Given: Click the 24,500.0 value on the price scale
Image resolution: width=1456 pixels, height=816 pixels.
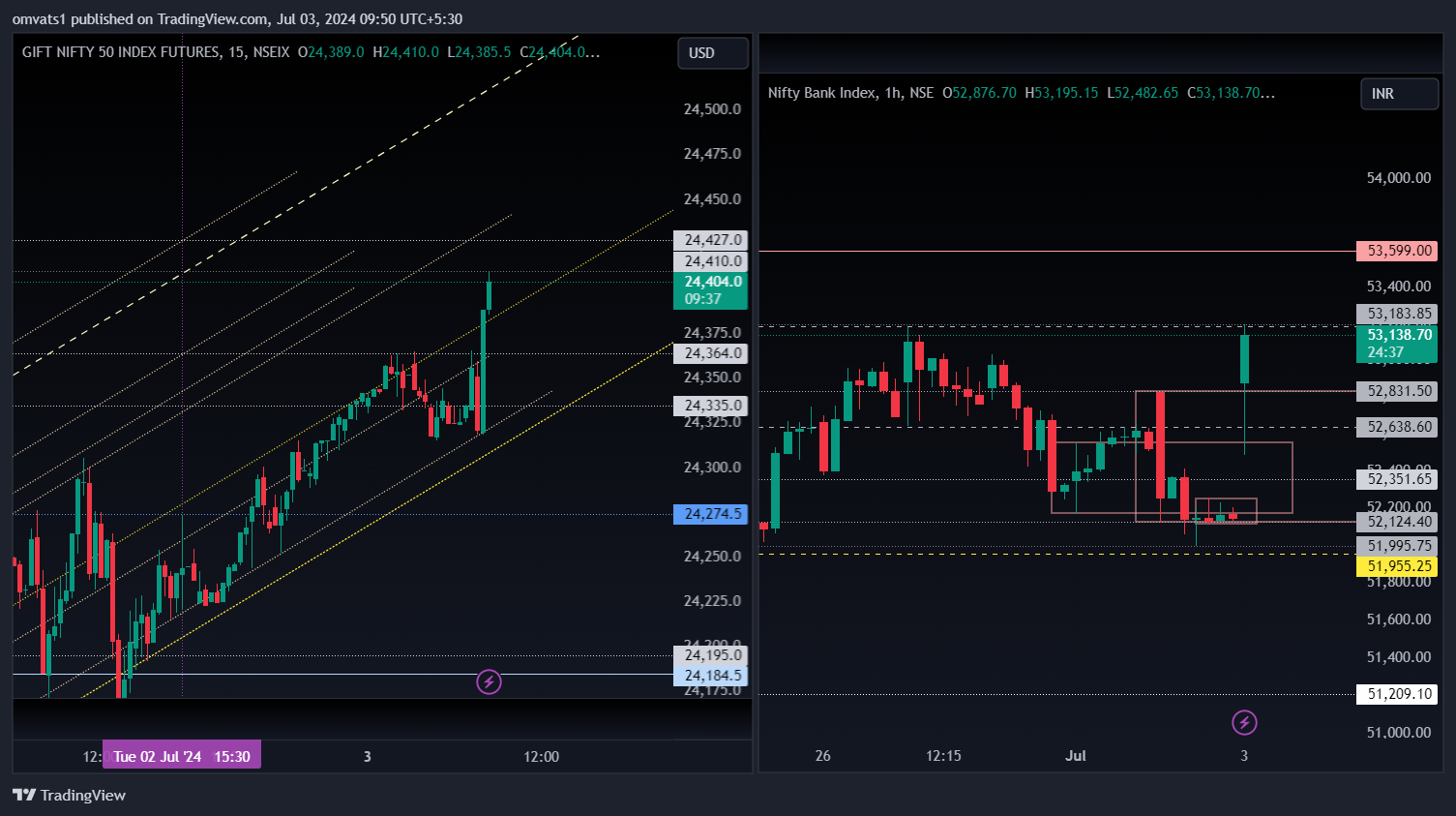Looking at the screenshot, I should click(712, 109).
